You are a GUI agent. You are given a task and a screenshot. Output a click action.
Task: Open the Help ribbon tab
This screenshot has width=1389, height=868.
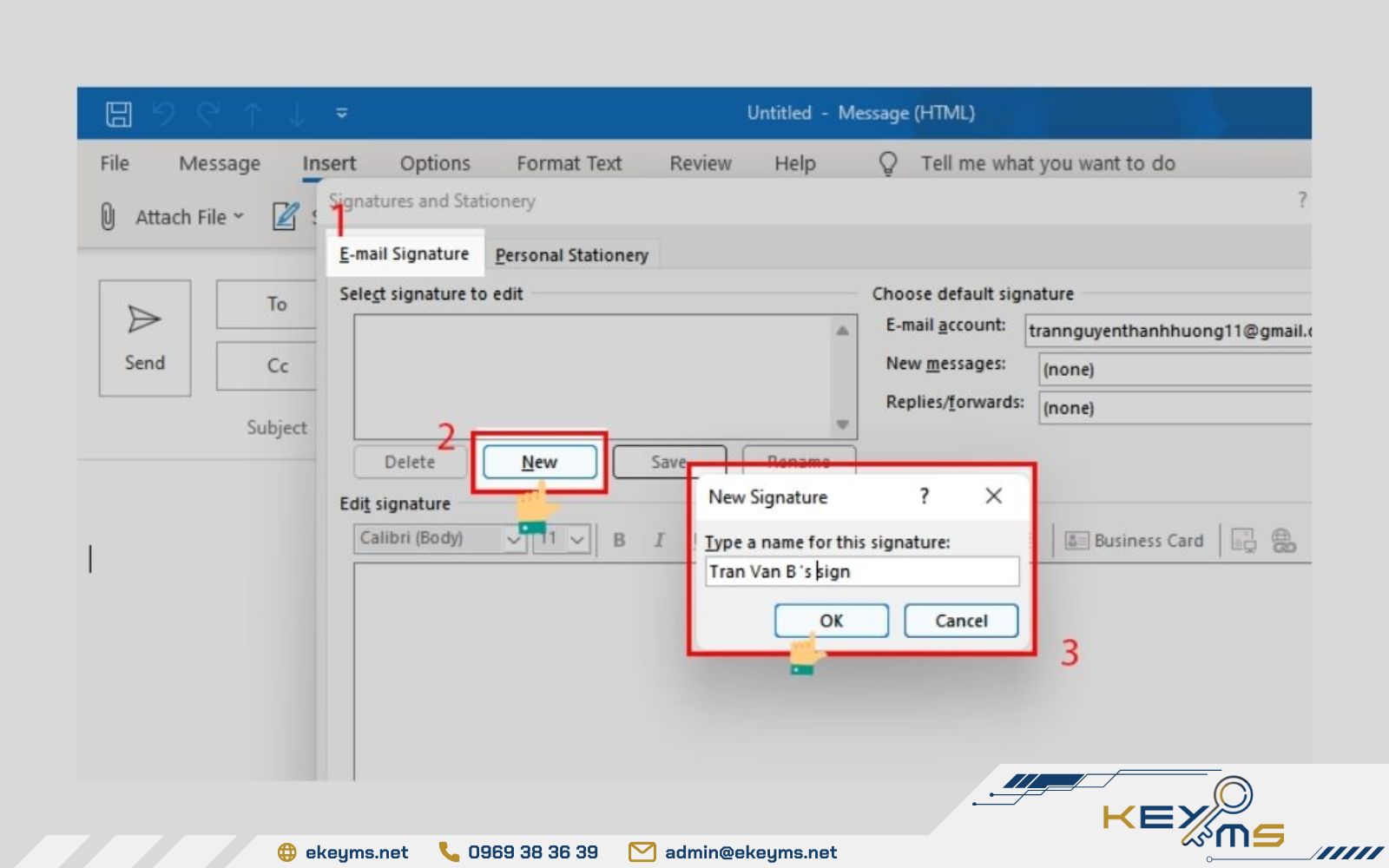click(x=795, y=163)
